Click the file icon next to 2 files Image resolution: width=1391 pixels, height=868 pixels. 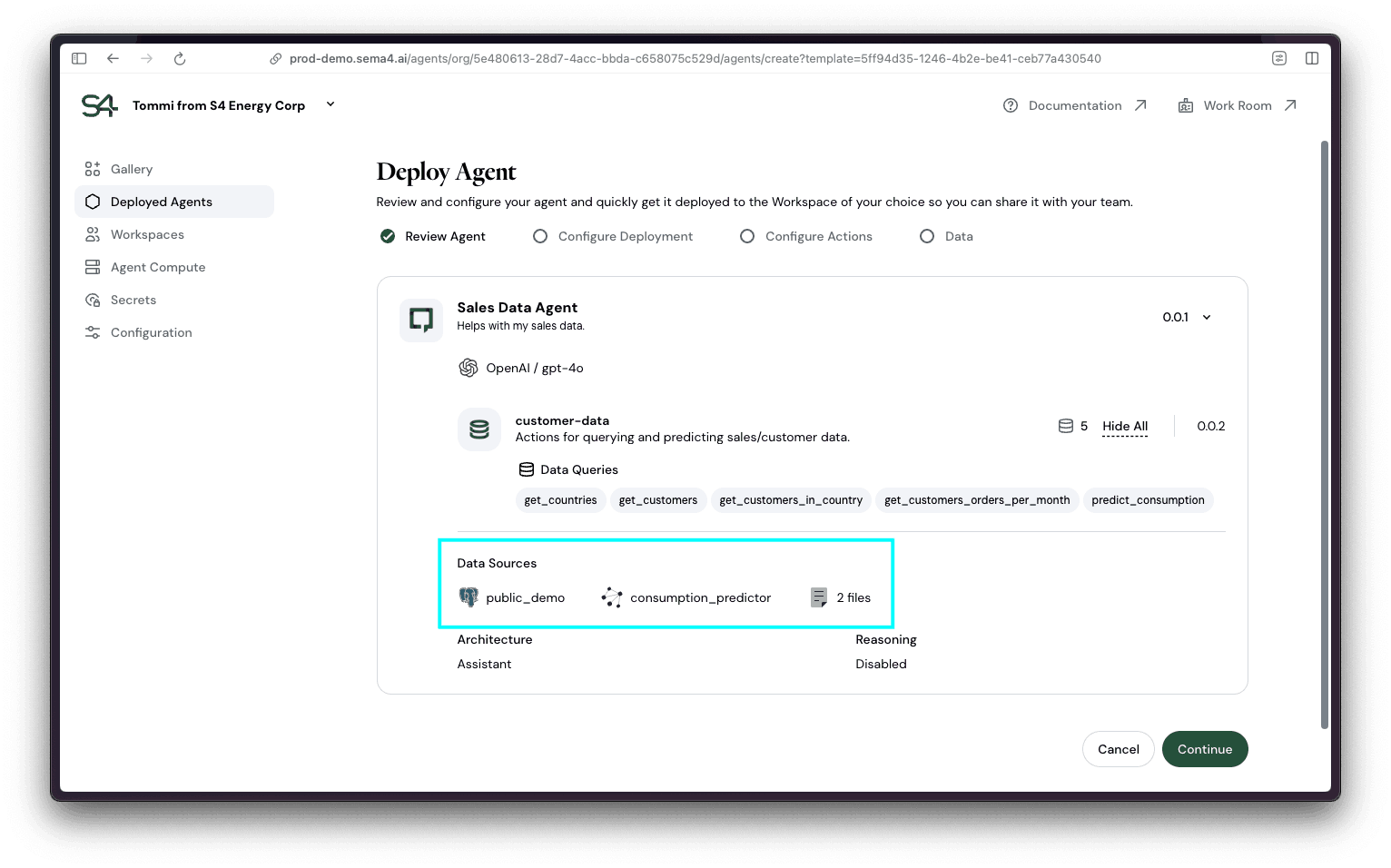point(818,597)
